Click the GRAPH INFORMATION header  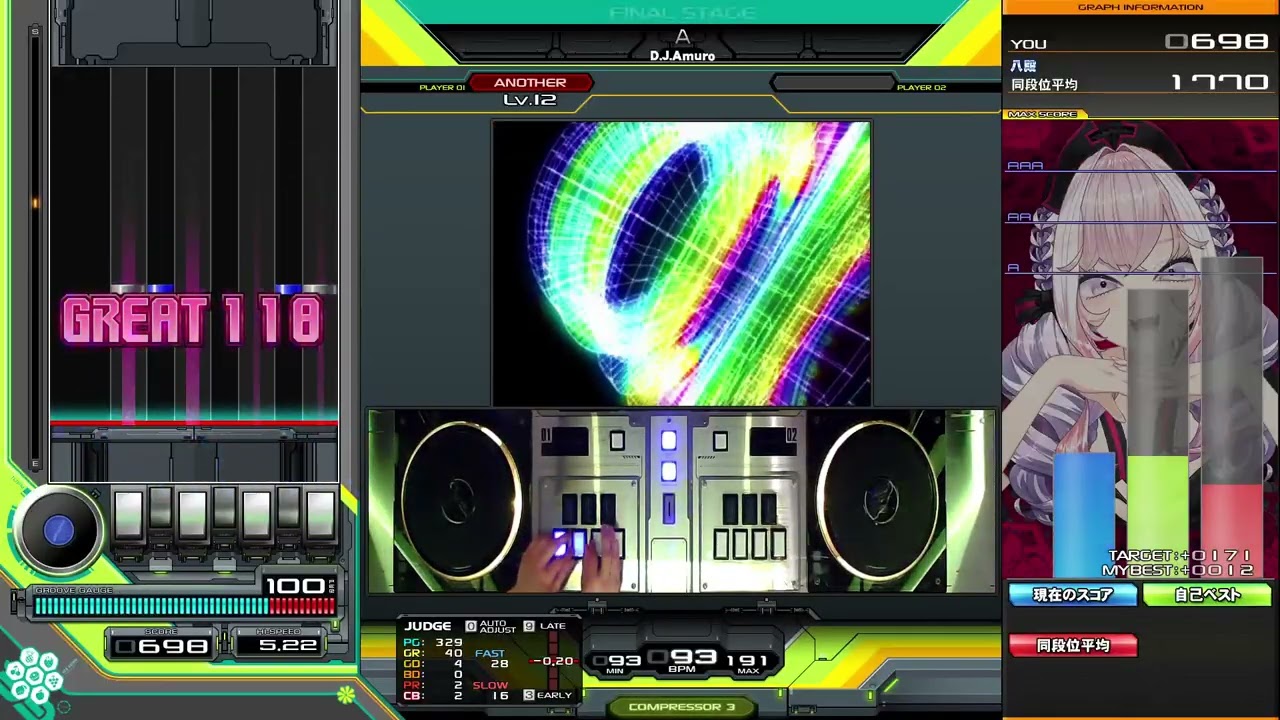tap(1140, 7)
